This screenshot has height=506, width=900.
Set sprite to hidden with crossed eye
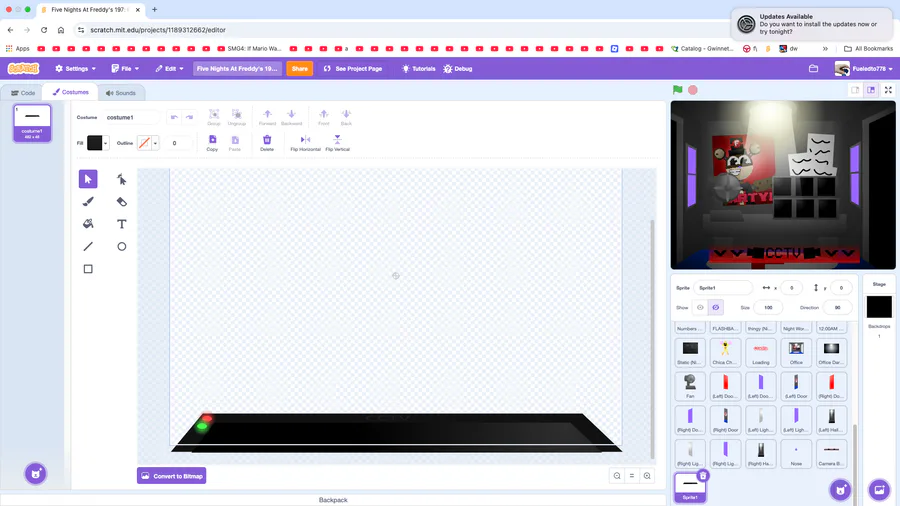[716, 308]
